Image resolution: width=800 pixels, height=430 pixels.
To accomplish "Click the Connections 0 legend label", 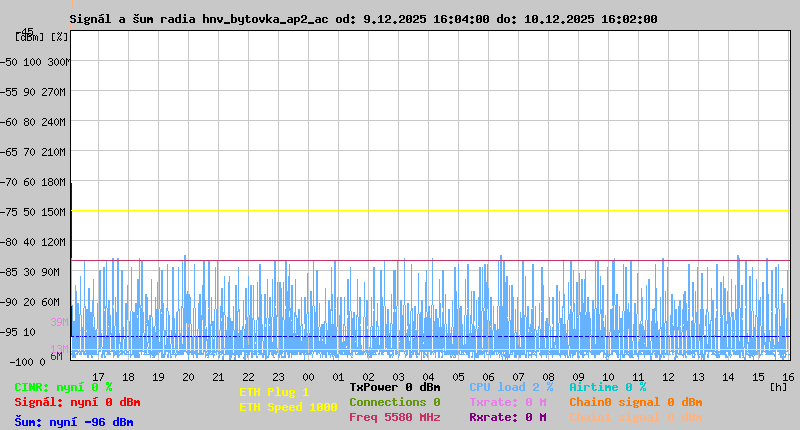I will pyautogui.click(x=394, y=402).
